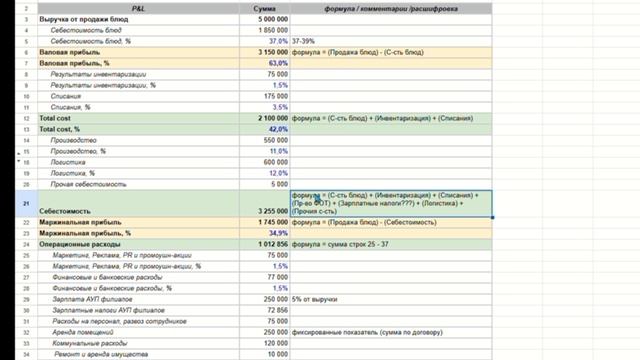Select the 3,5% write-offs percentage cell
This screenshot has width=640, height=360.
point(264,107)
